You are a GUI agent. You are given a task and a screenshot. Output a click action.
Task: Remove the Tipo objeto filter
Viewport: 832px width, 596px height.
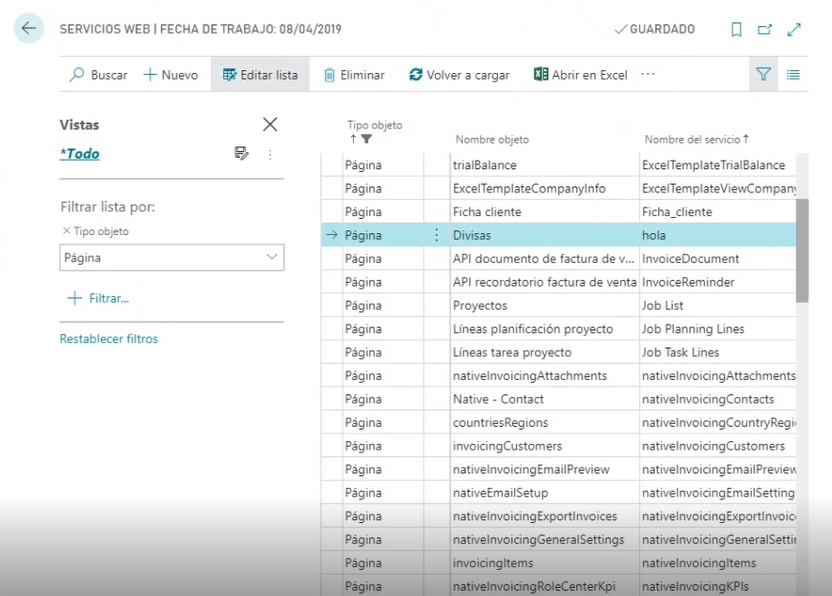tap(66, 231)
